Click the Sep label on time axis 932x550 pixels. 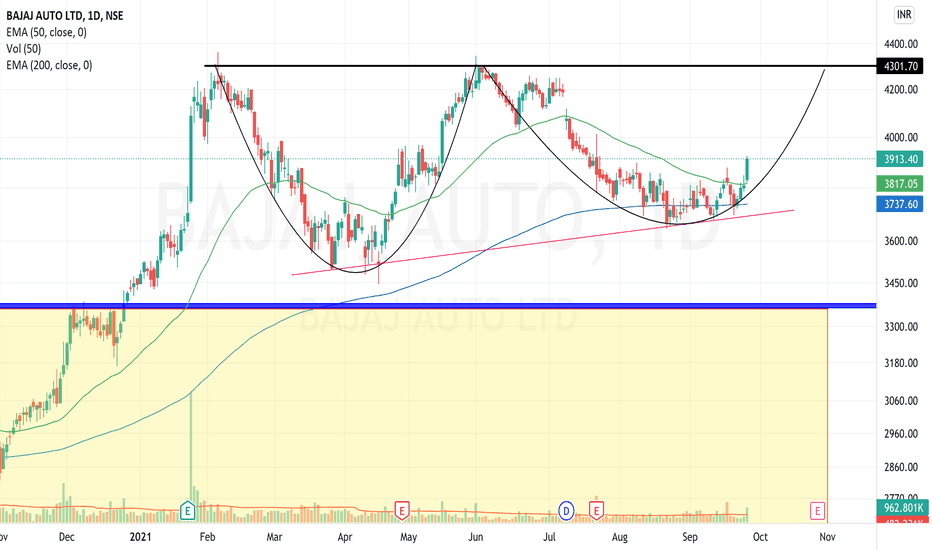coord(689,537)
